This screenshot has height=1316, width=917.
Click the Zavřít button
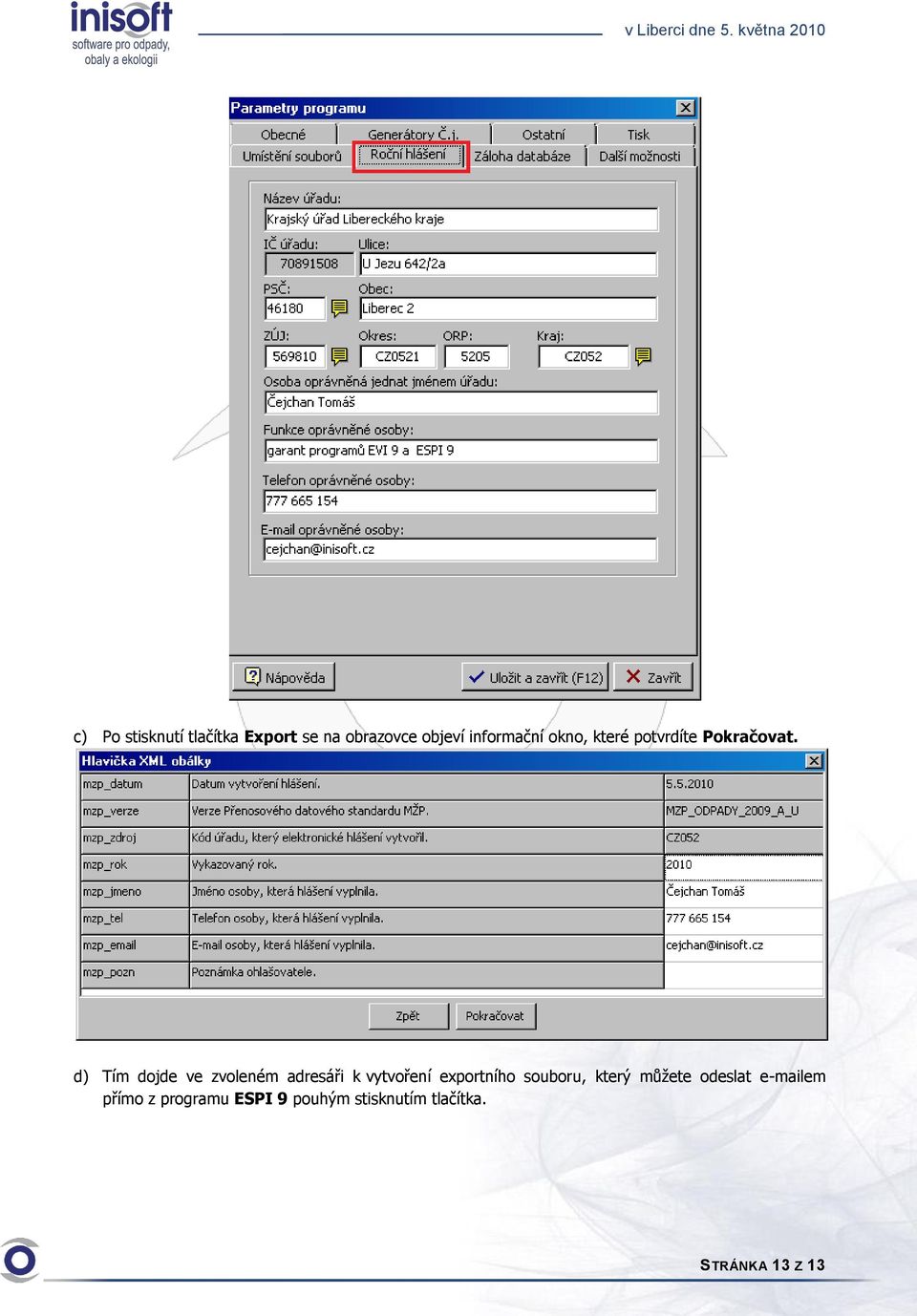[654, 677]
